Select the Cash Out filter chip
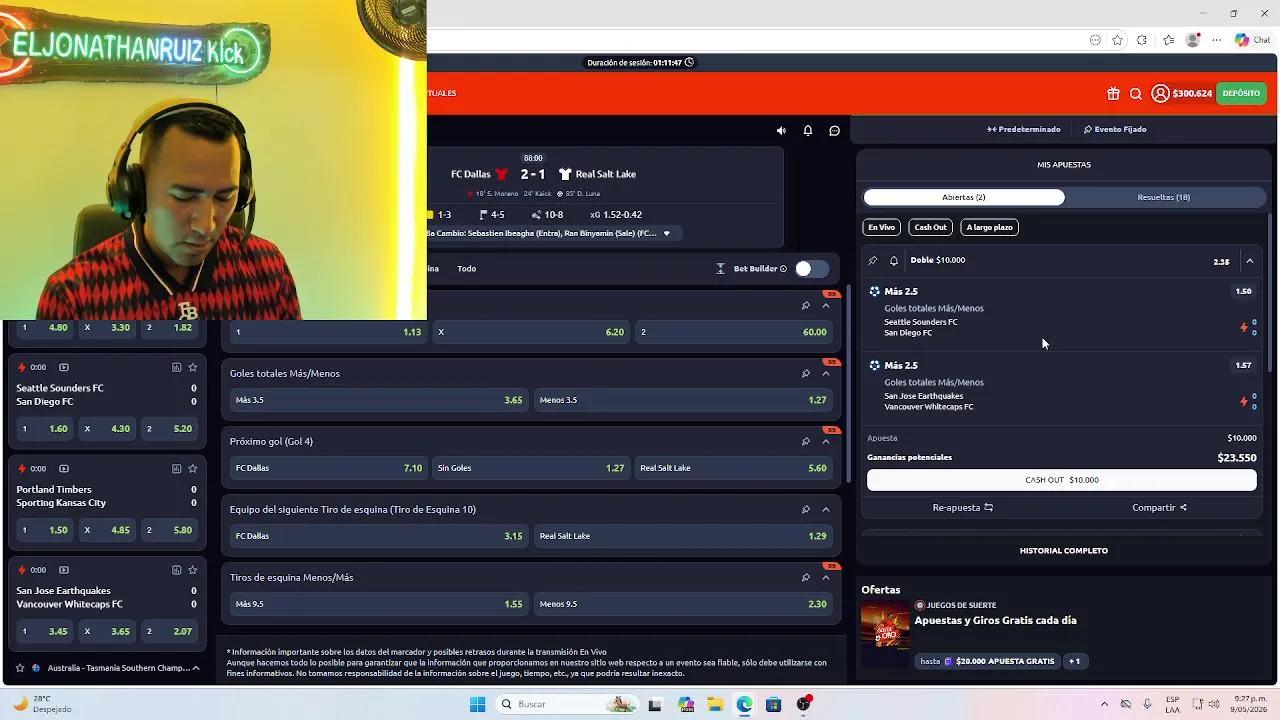 (930, 227)
